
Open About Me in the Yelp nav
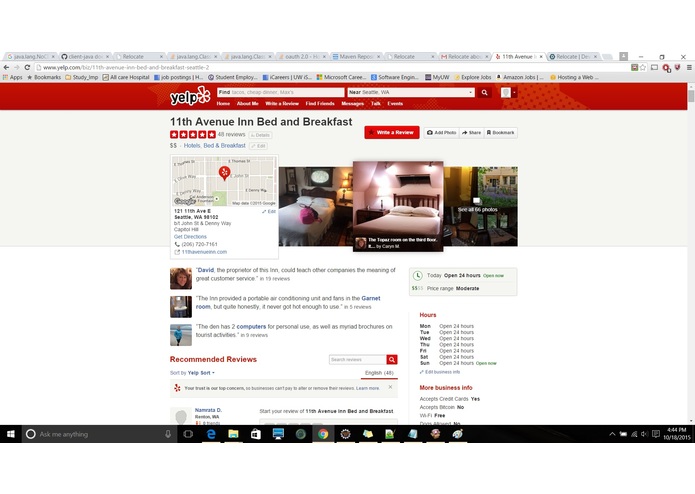pyautogui.click(x=247, y=104)
